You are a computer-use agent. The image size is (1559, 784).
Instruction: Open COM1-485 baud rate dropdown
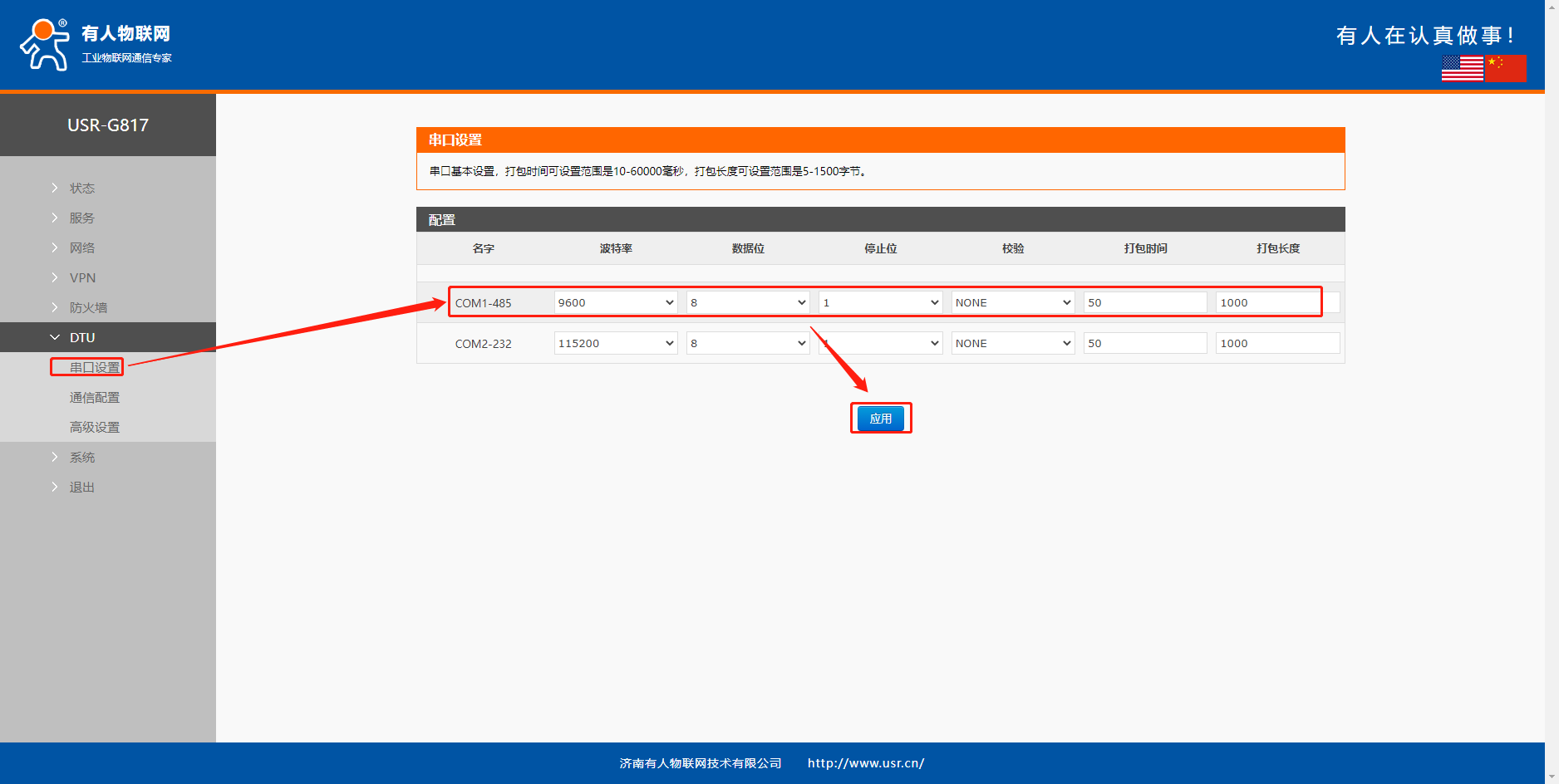pos(615,302)
